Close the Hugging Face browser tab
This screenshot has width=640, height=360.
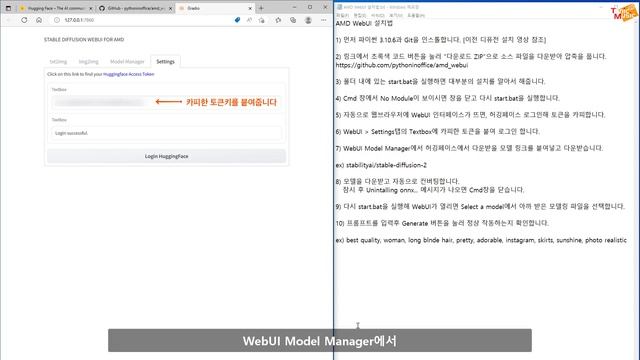91,8
